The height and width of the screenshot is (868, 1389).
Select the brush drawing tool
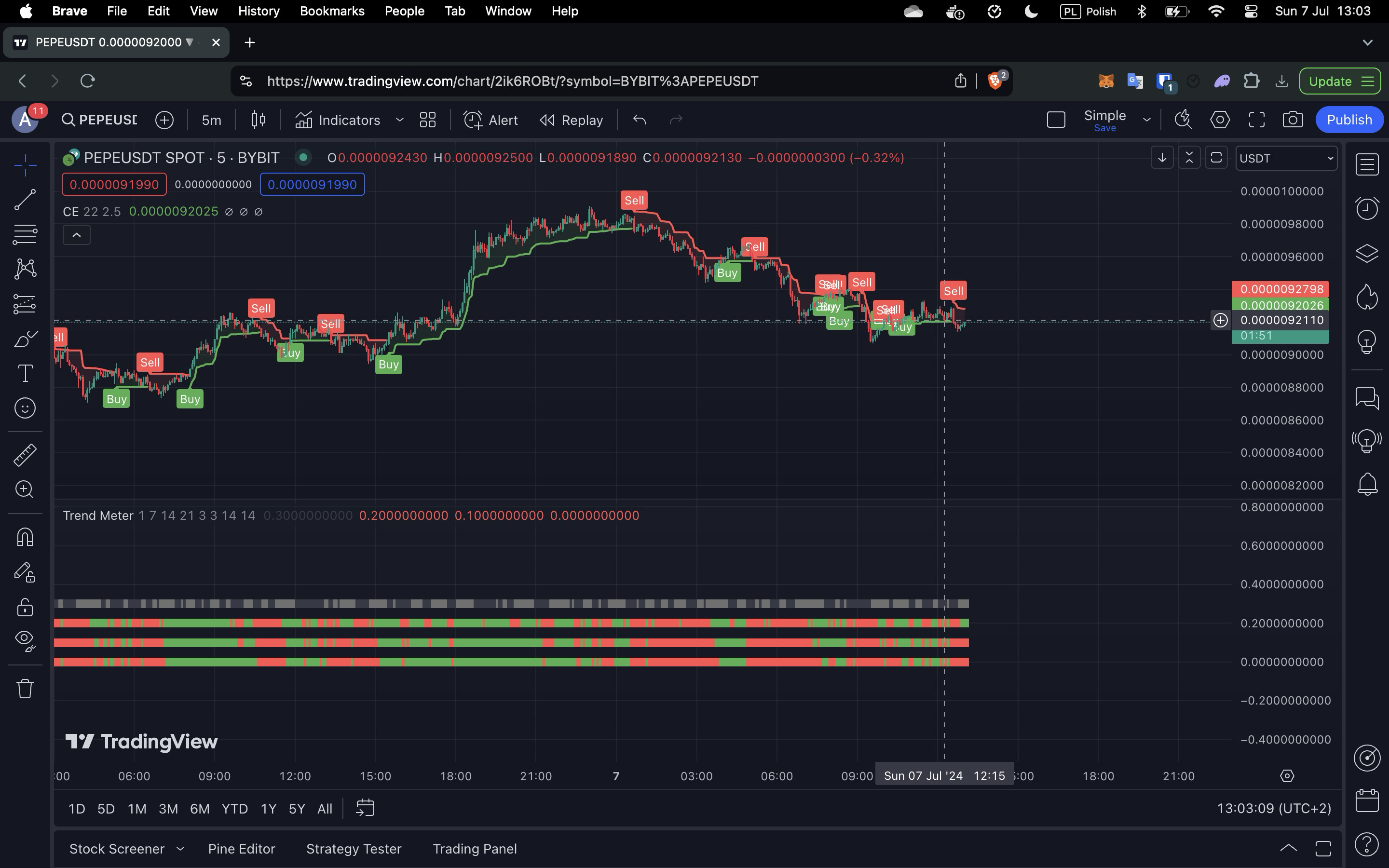(x=25, y=339)
